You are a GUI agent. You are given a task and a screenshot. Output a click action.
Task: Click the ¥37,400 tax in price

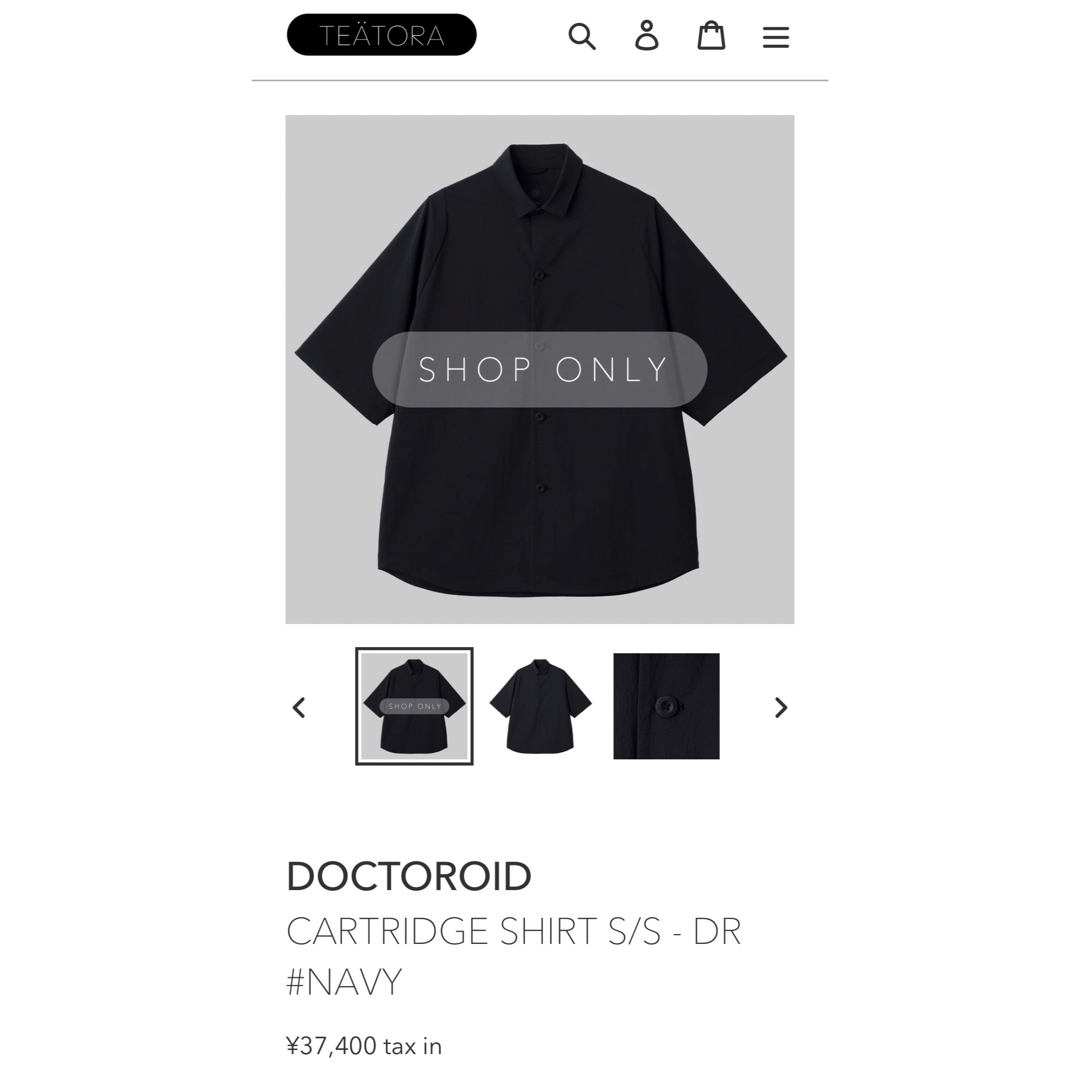364,1046
